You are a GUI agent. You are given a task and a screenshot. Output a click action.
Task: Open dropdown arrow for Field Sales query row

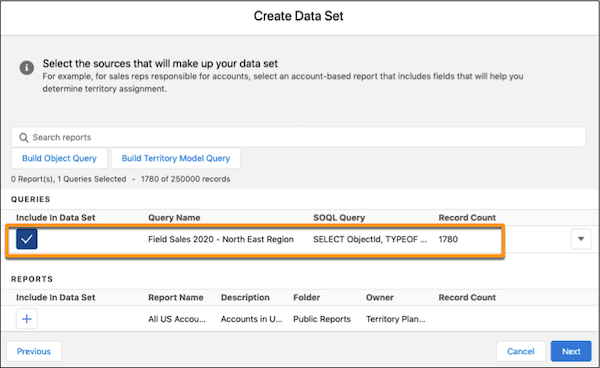click(581, 239)
